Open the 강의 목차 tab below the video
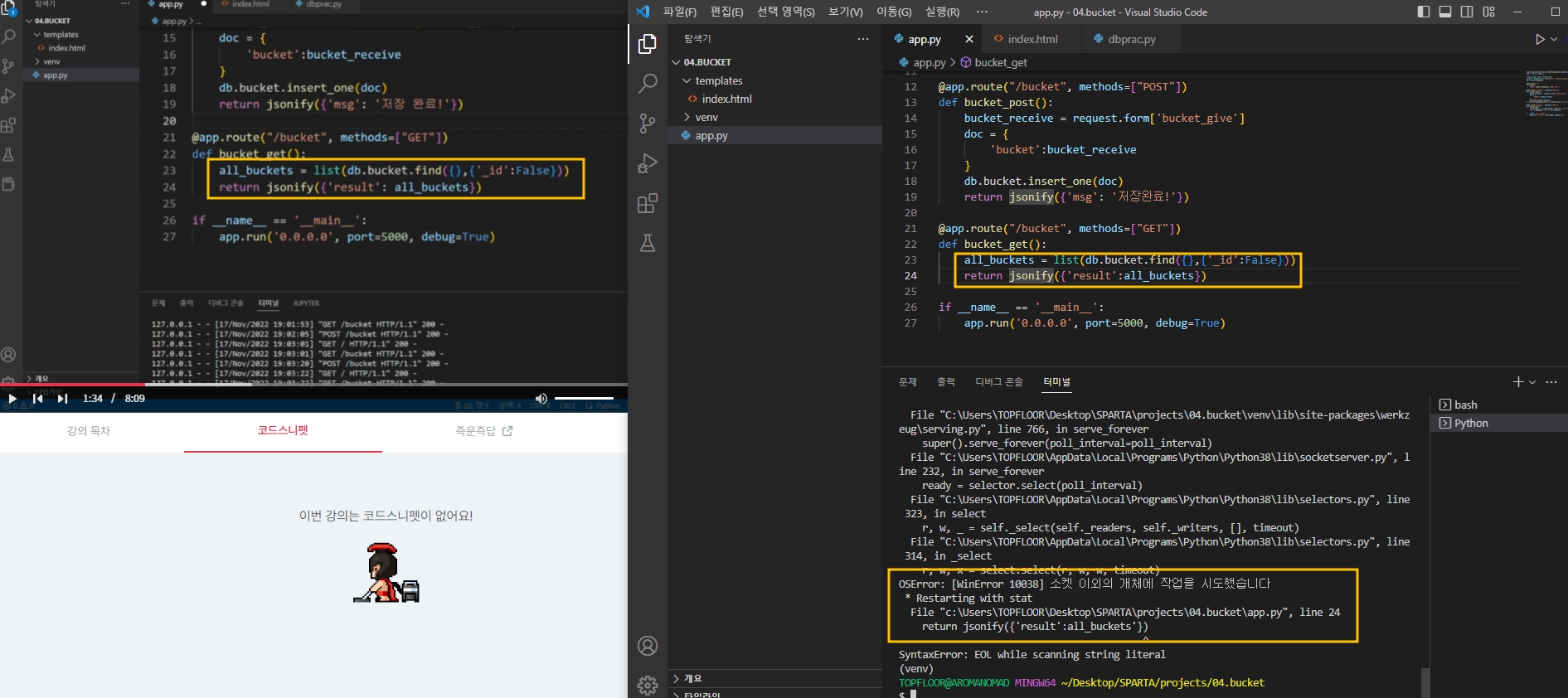 [x=89, y=431]
